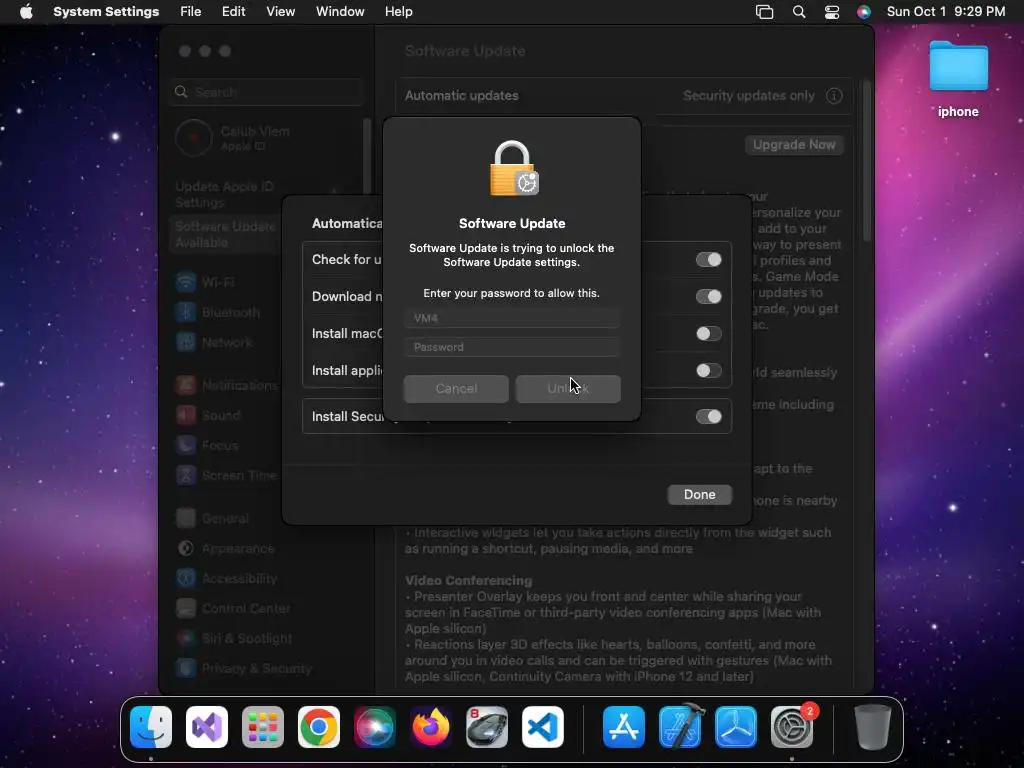Launch Firefox from the Dock
The width and height of the screenshot is (1024, 768).
[431, 727]
